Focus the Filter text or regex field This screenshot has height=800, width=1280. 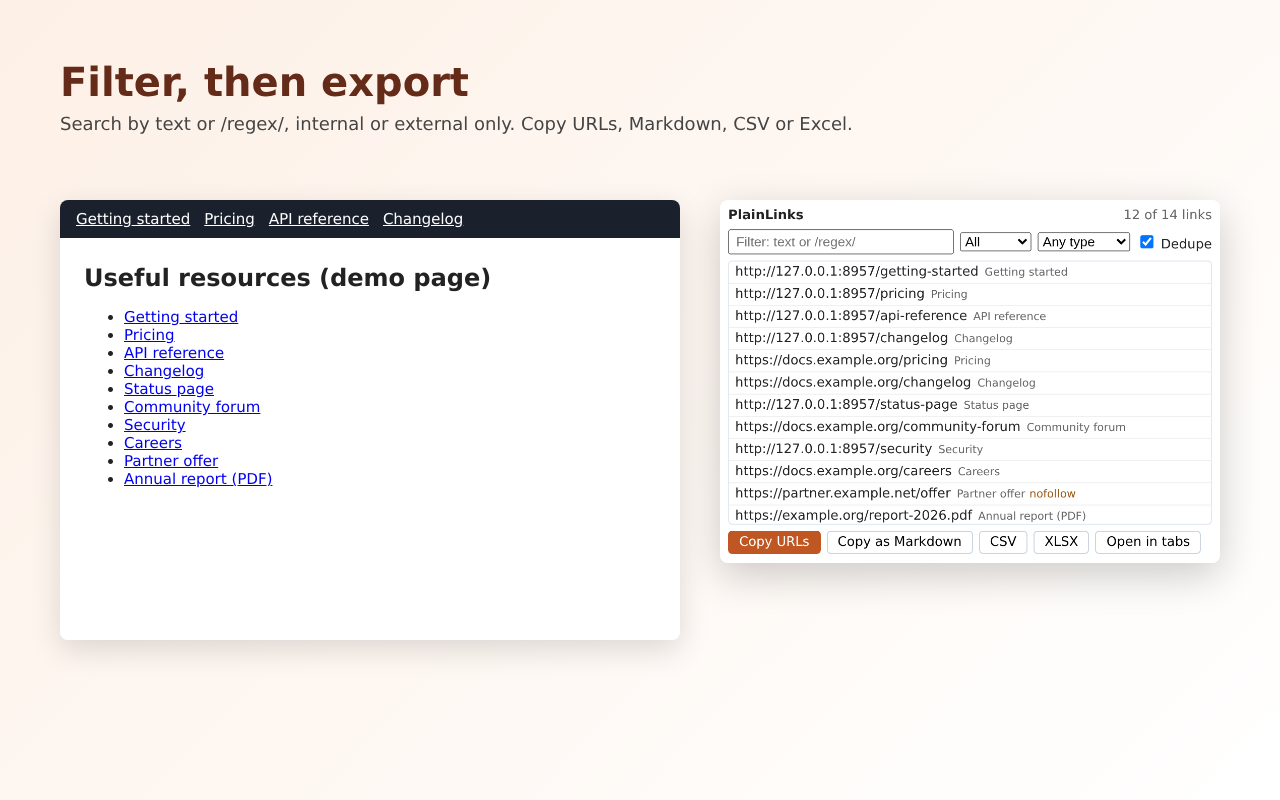click(x=841, y=242)
